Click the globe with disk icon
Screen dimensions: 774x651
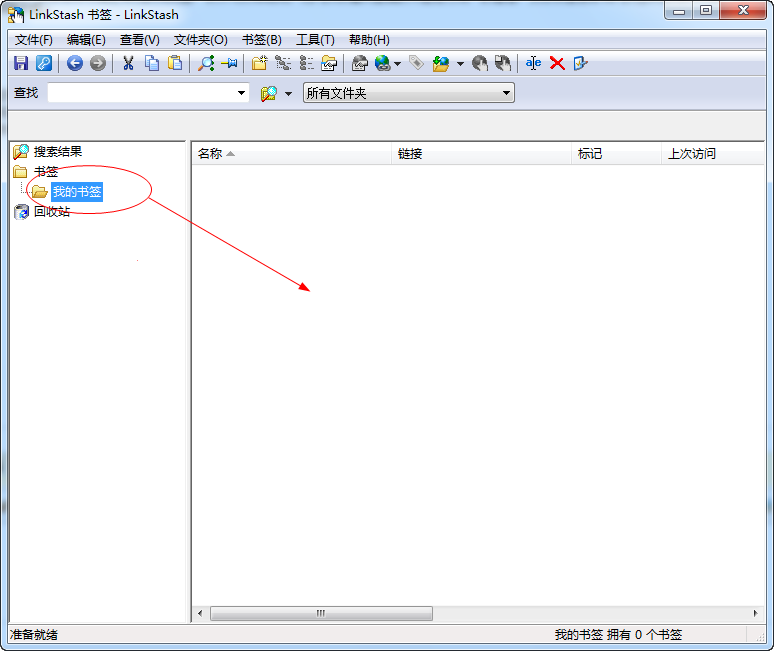click(x=503, y=63)
